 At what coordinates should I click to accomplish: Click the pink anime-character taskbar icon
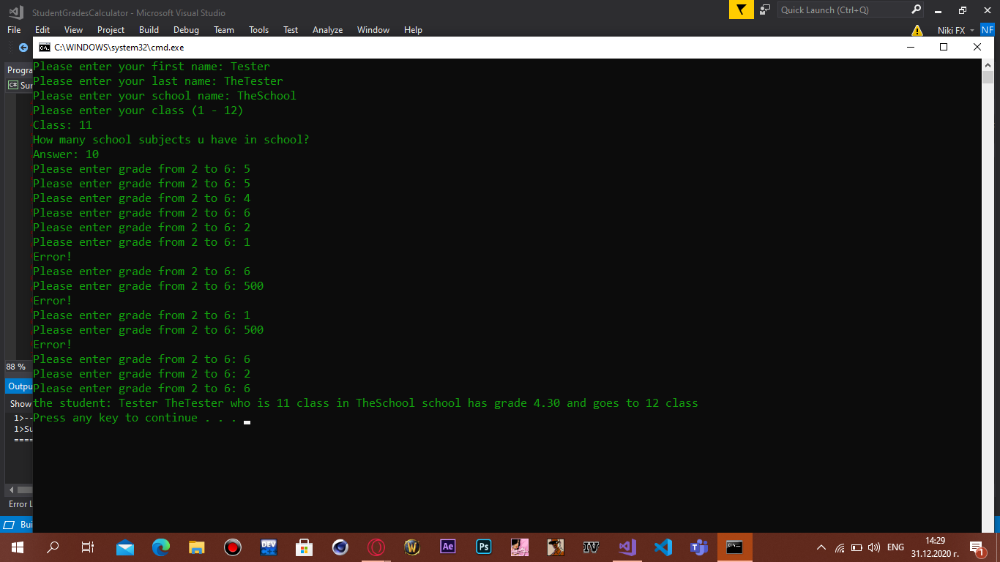coord(520,547)
